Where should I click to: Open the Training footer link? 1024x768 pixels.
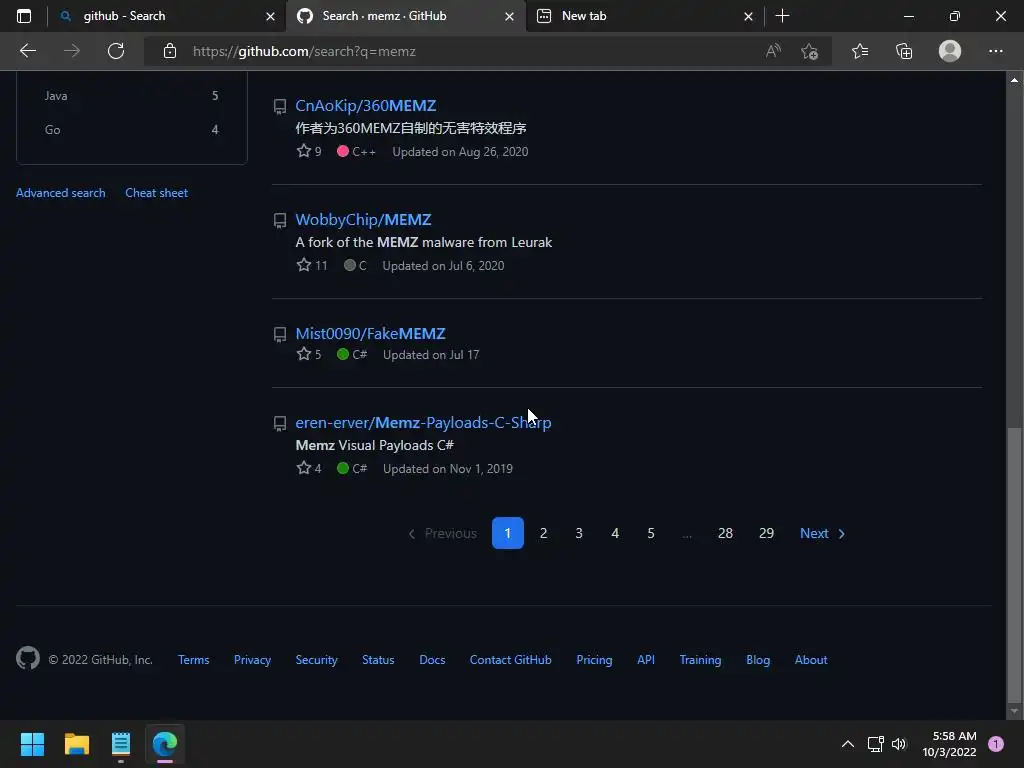pyautogui.click(x=700, y=660)
